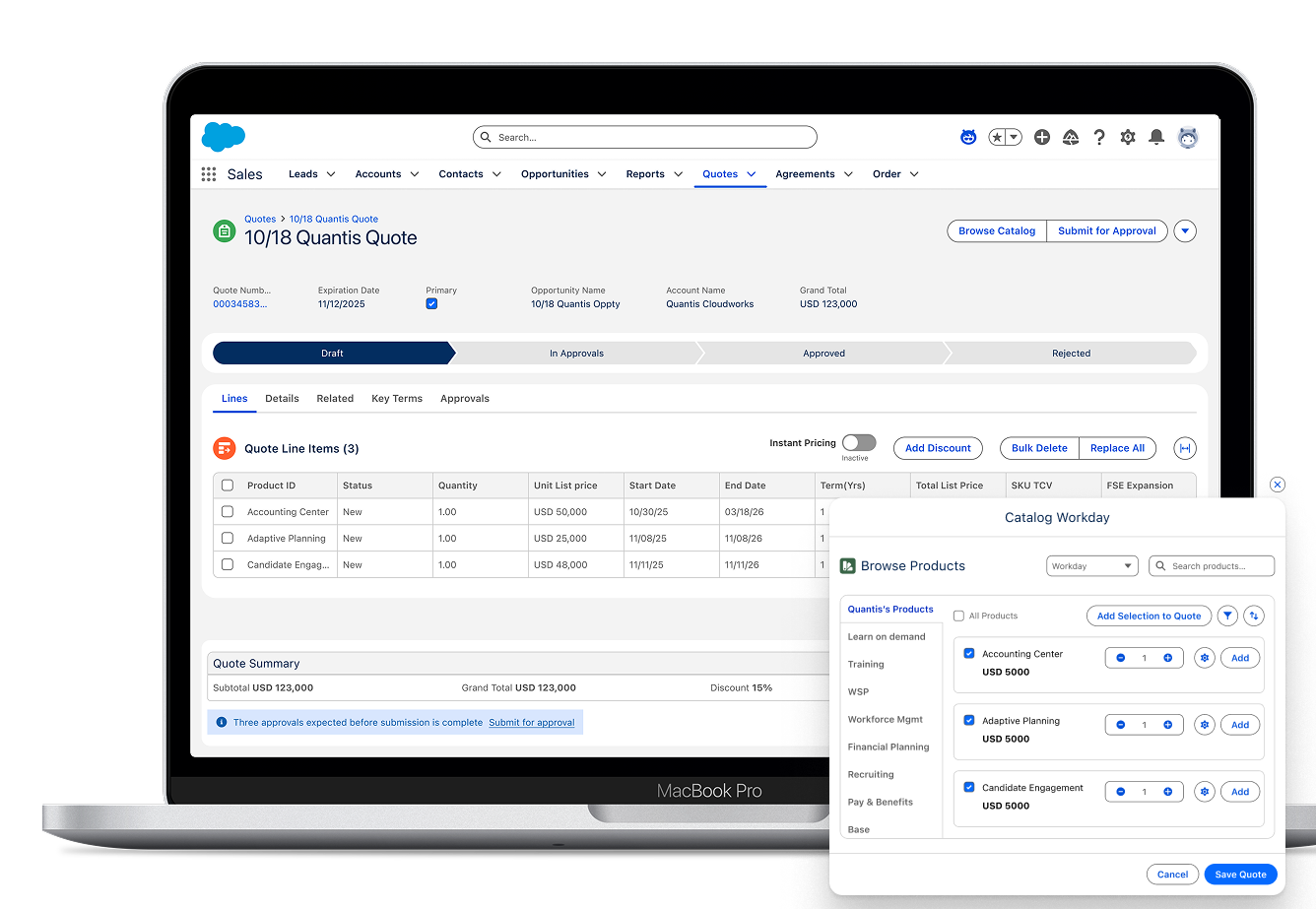Open the user profile avatar

point(1188,138)
